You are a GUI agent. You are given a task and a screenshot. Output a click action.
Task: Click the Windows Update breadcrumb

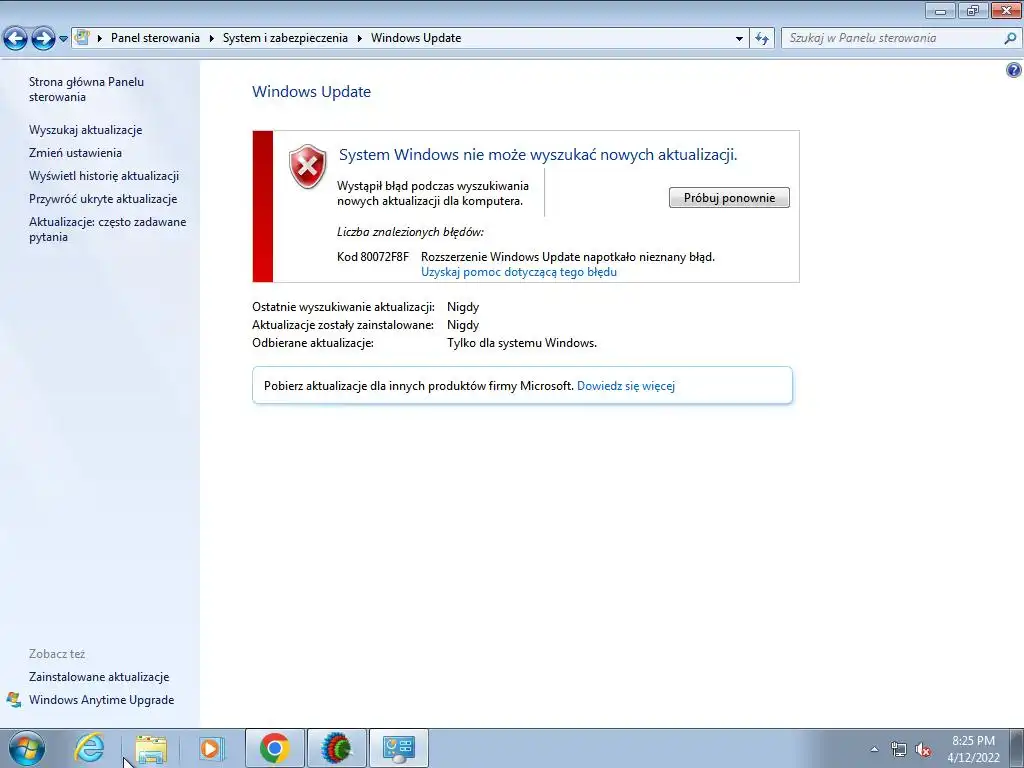[x=416, y=38]
